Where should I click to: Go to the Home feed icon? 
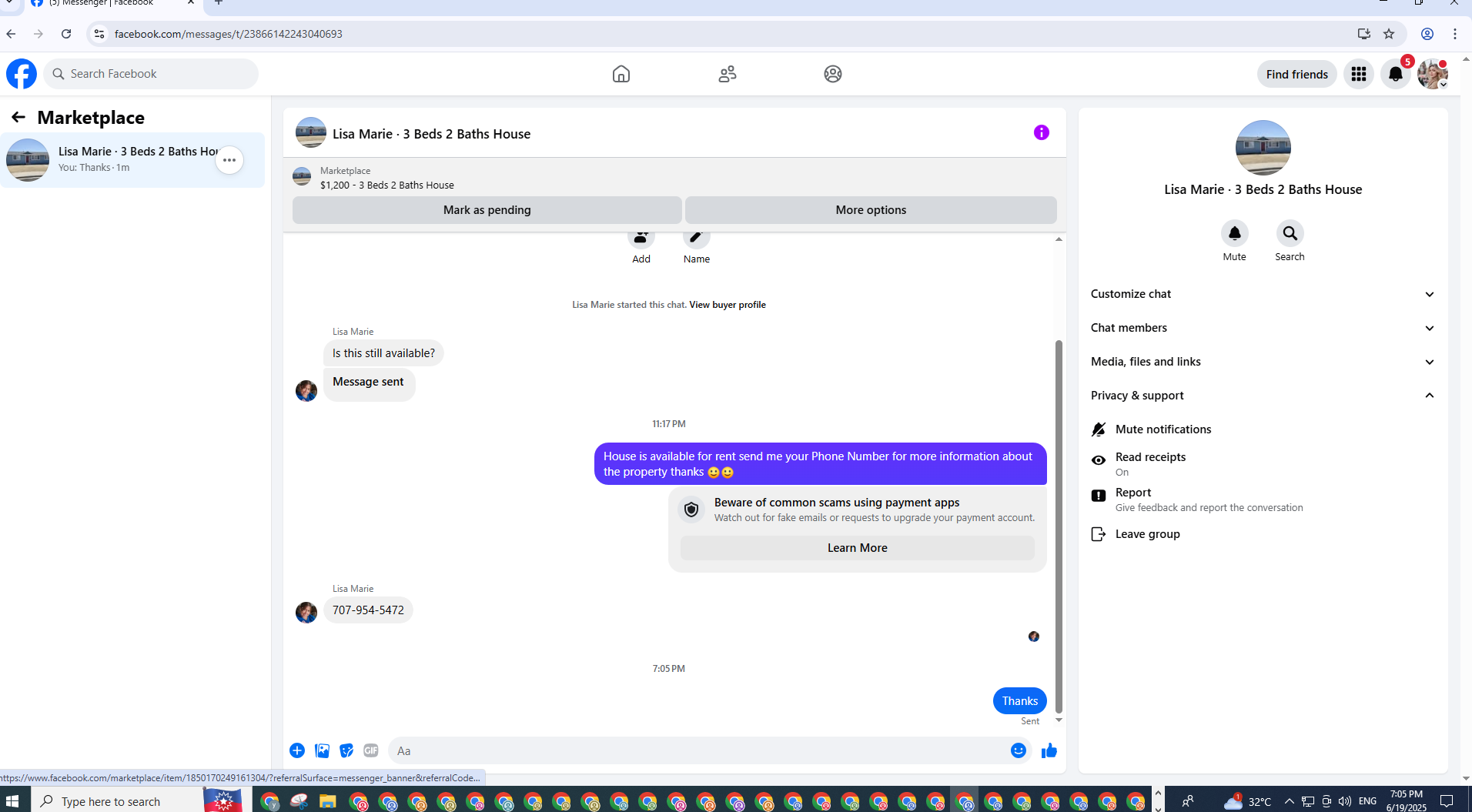(621, 74)
